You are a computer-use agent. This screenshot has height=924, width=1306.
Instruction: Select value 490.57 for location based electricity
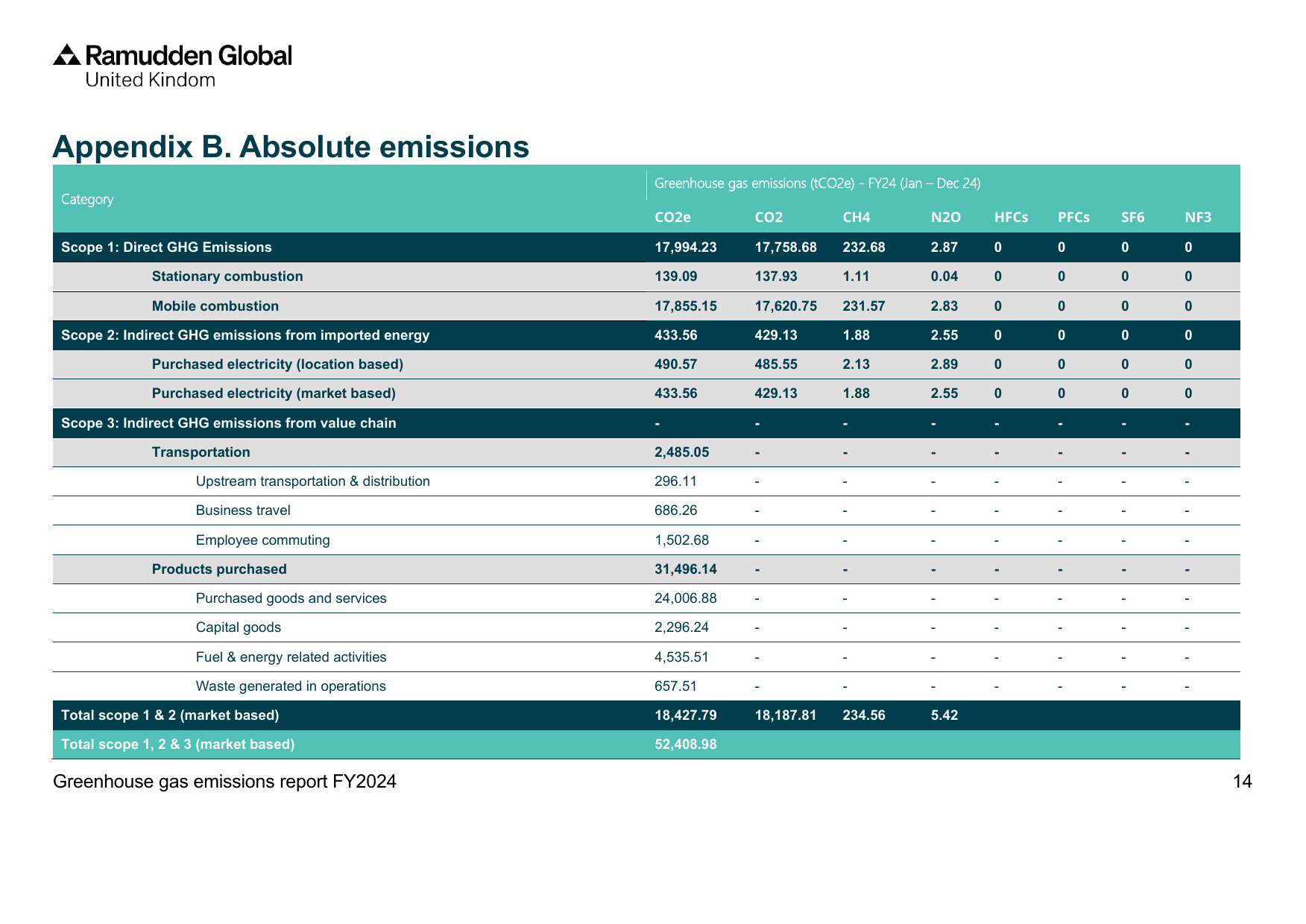676,364
